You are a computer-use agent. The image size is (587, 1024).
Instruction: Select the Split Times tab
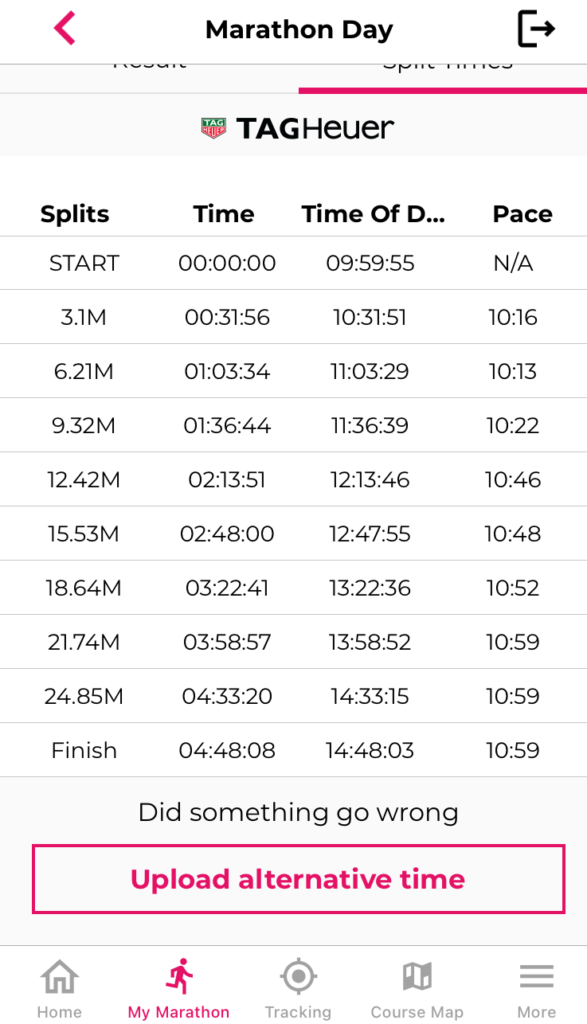point(448,64)
